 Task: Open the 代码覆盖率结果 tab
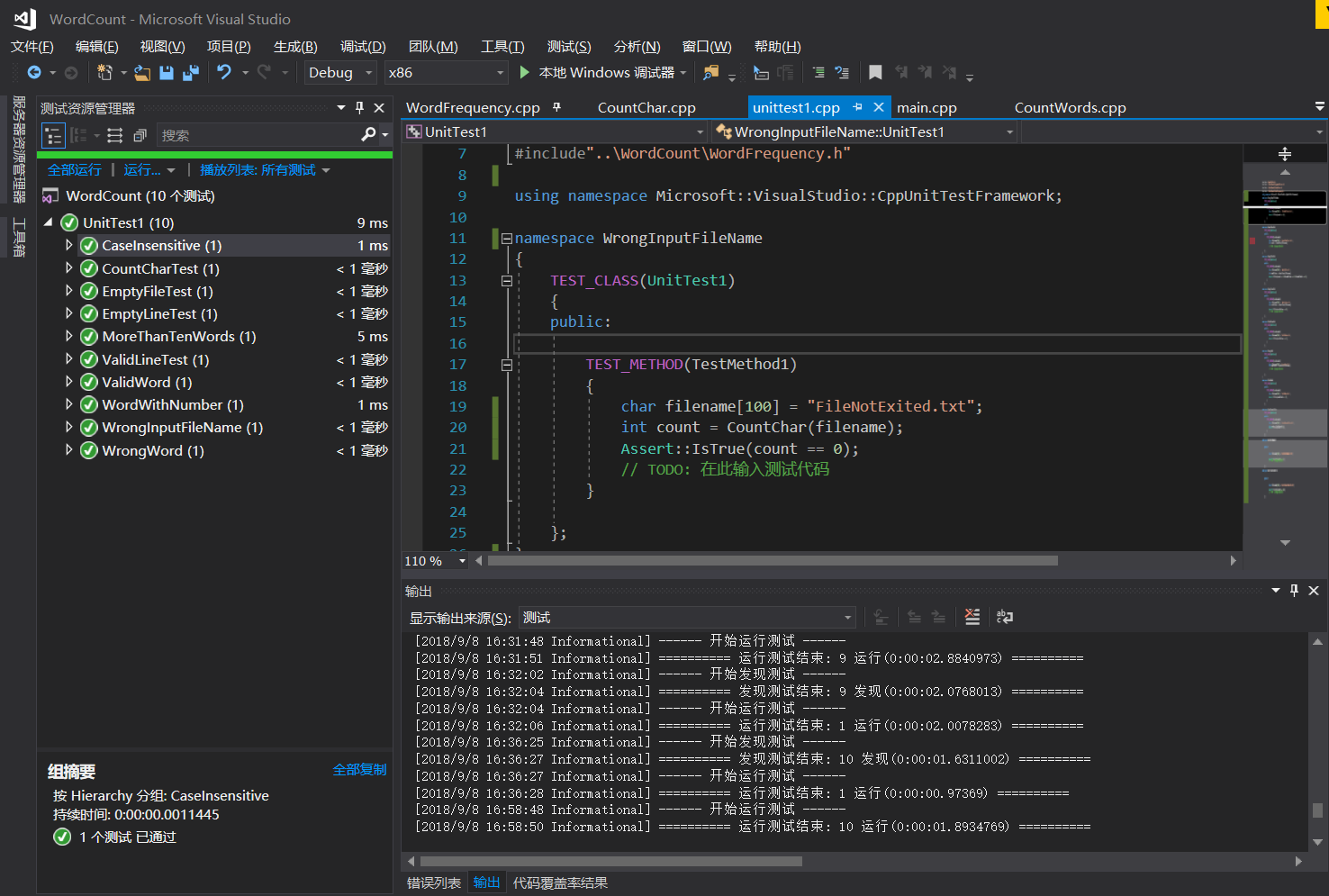coord(560,882)
